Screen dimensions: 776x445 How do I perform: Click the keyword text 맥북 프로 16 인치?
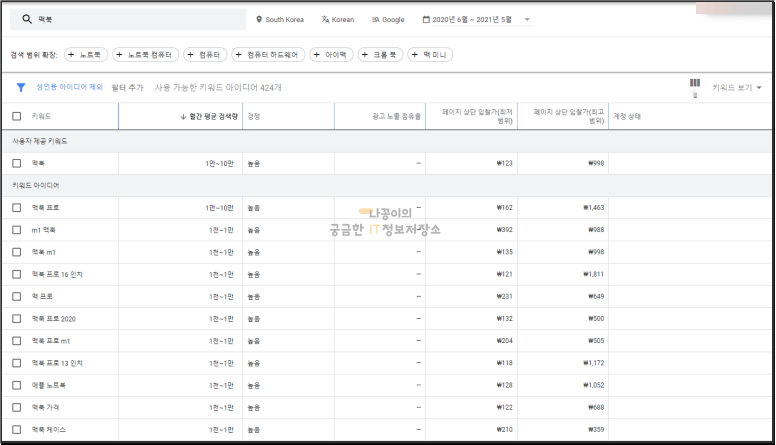(57, 274)
